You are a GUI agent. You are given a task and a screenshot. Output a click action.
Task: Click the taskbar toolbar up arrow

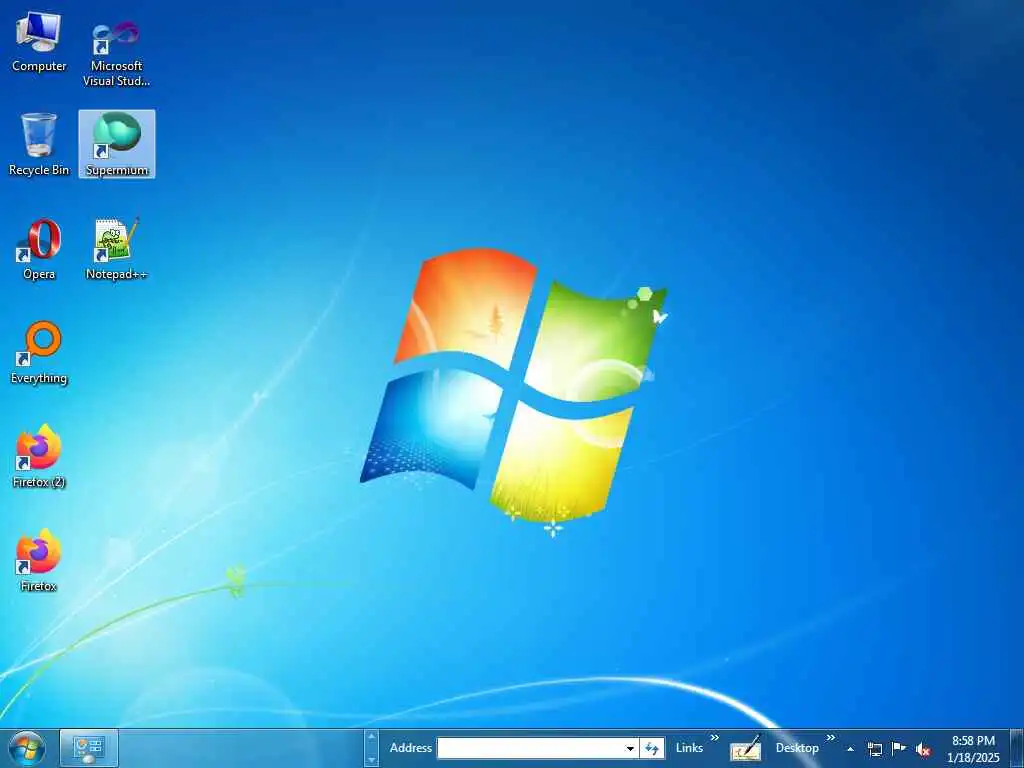371,738
